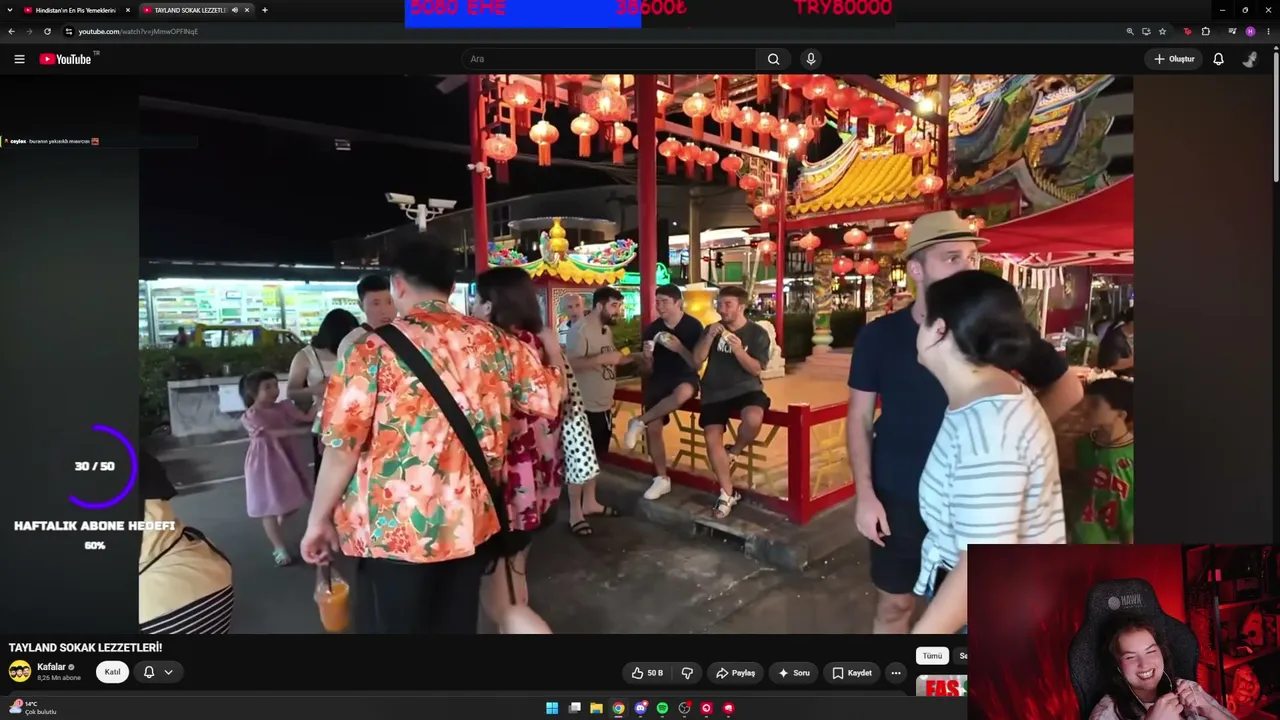Toggle the subscription notification bell
The image size is (1280, 720).
coord(149,672)
